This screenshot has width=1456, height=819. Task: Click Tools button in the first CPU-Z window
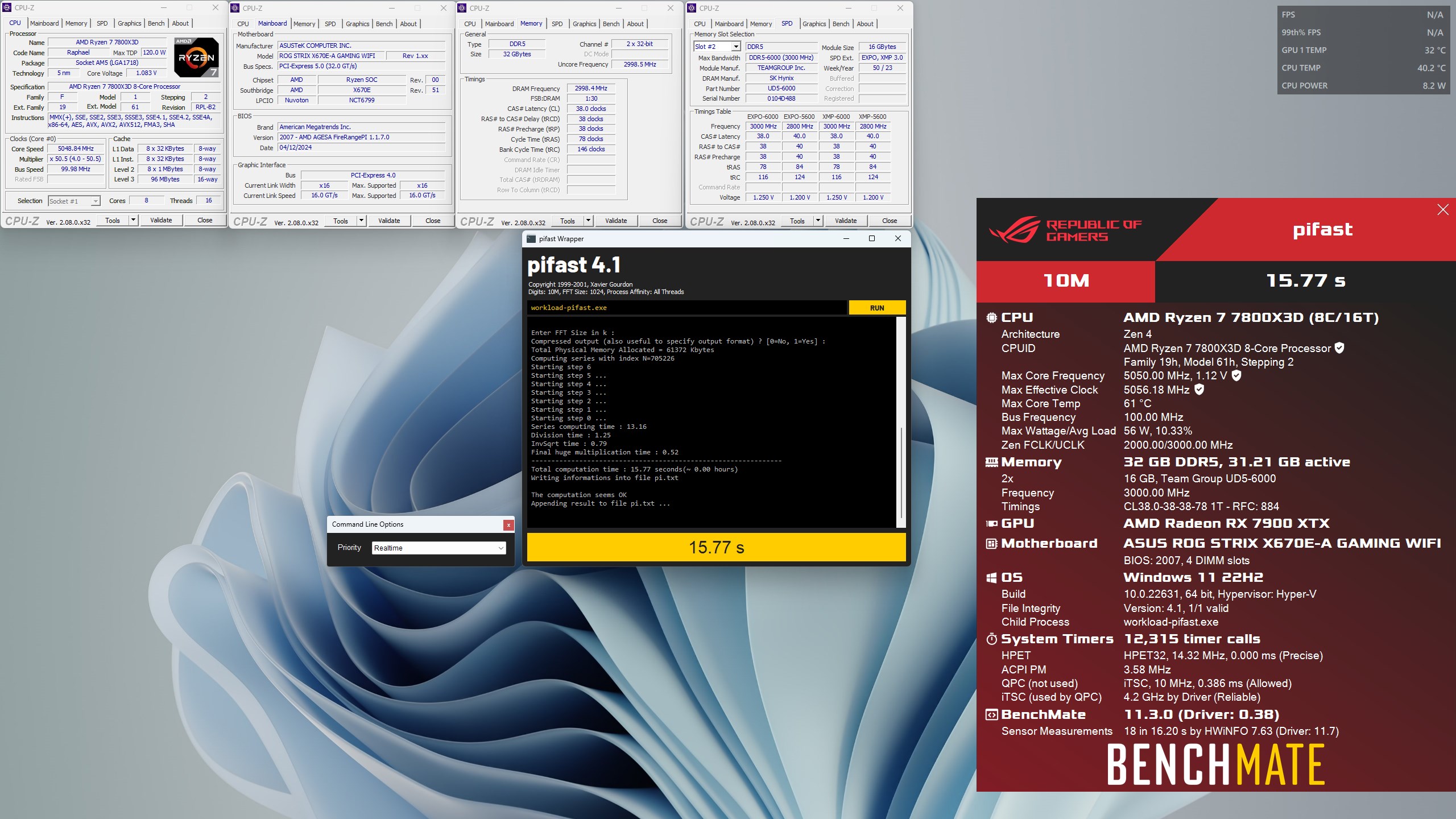(113, 220)
